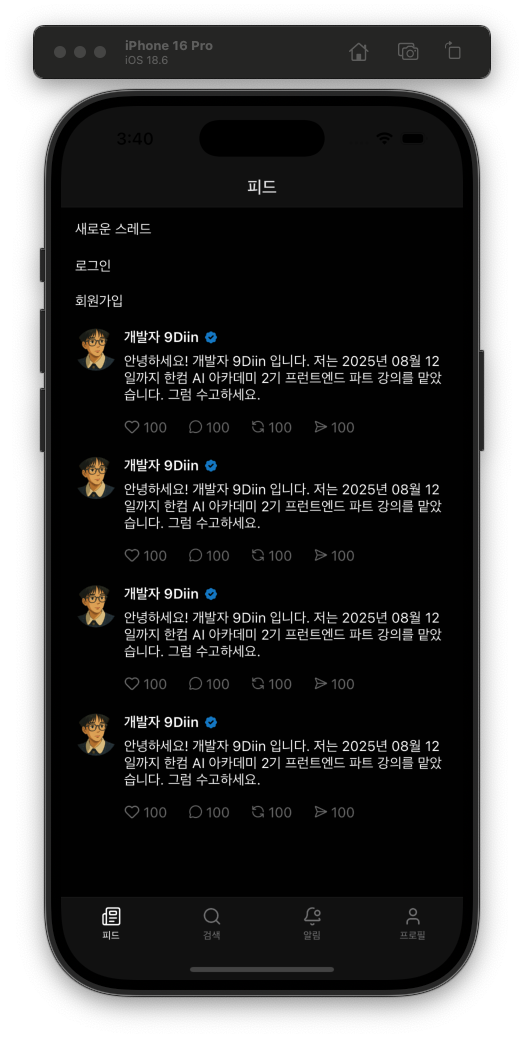The width and height of the screenshot is (524, 1040).
Task: Tap the 회원가입 sign-up link
Action: click(99, 301)
